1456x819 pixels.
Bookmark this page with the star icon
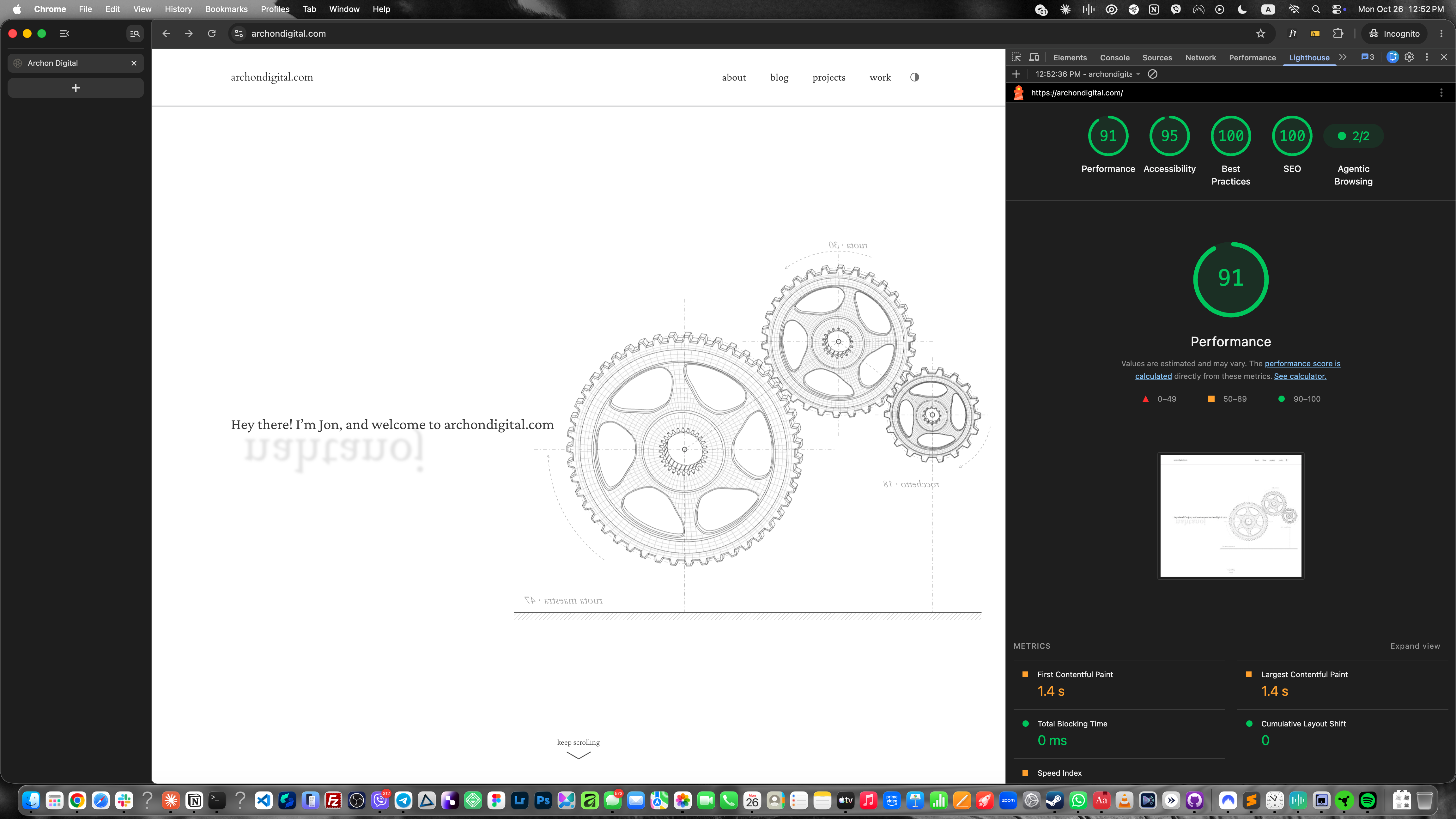click(x=1260, y=33)
